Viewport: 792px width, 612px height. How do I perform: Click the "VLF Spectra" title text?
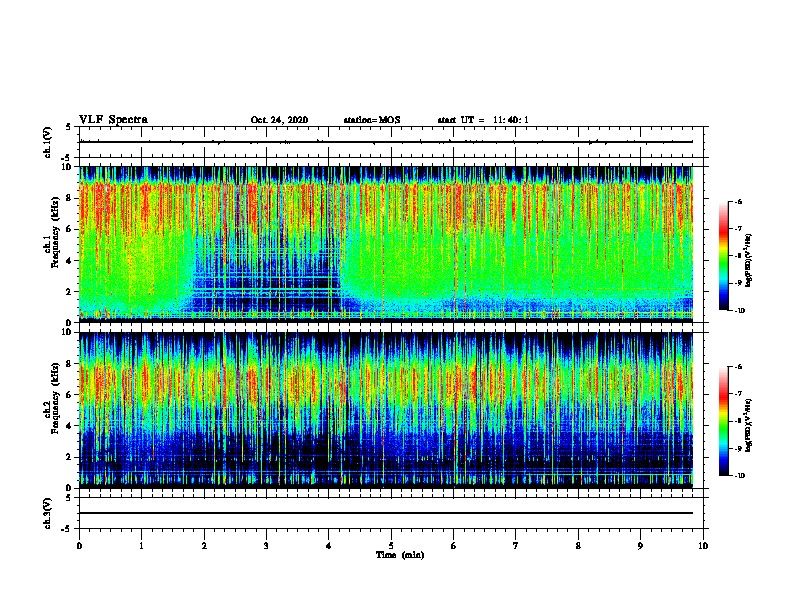[113, 120]
